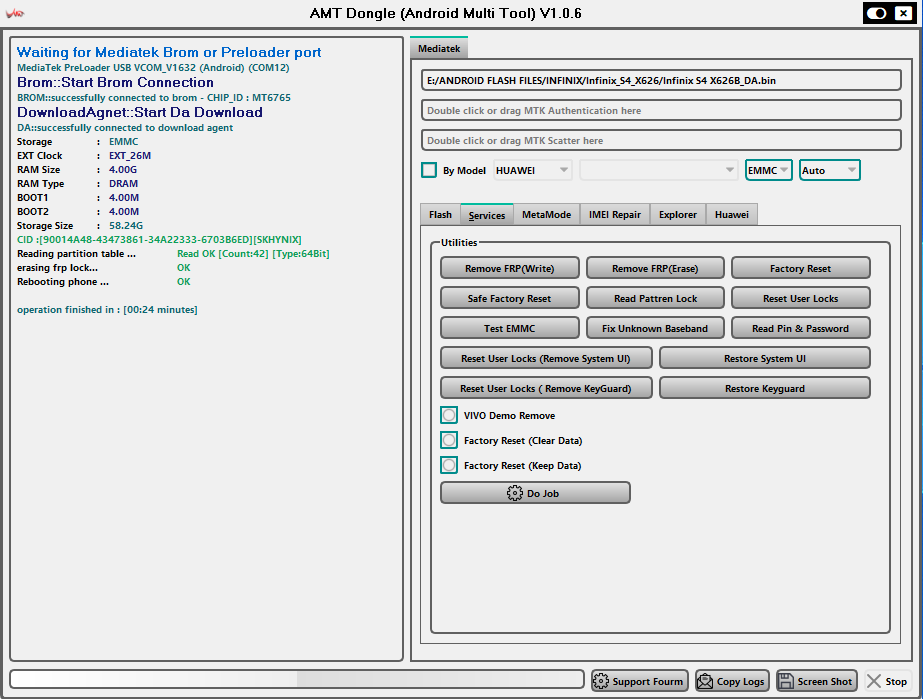Click the Copy Logs envelope icon
Viewport: 923px width, 699px height.
705,681
